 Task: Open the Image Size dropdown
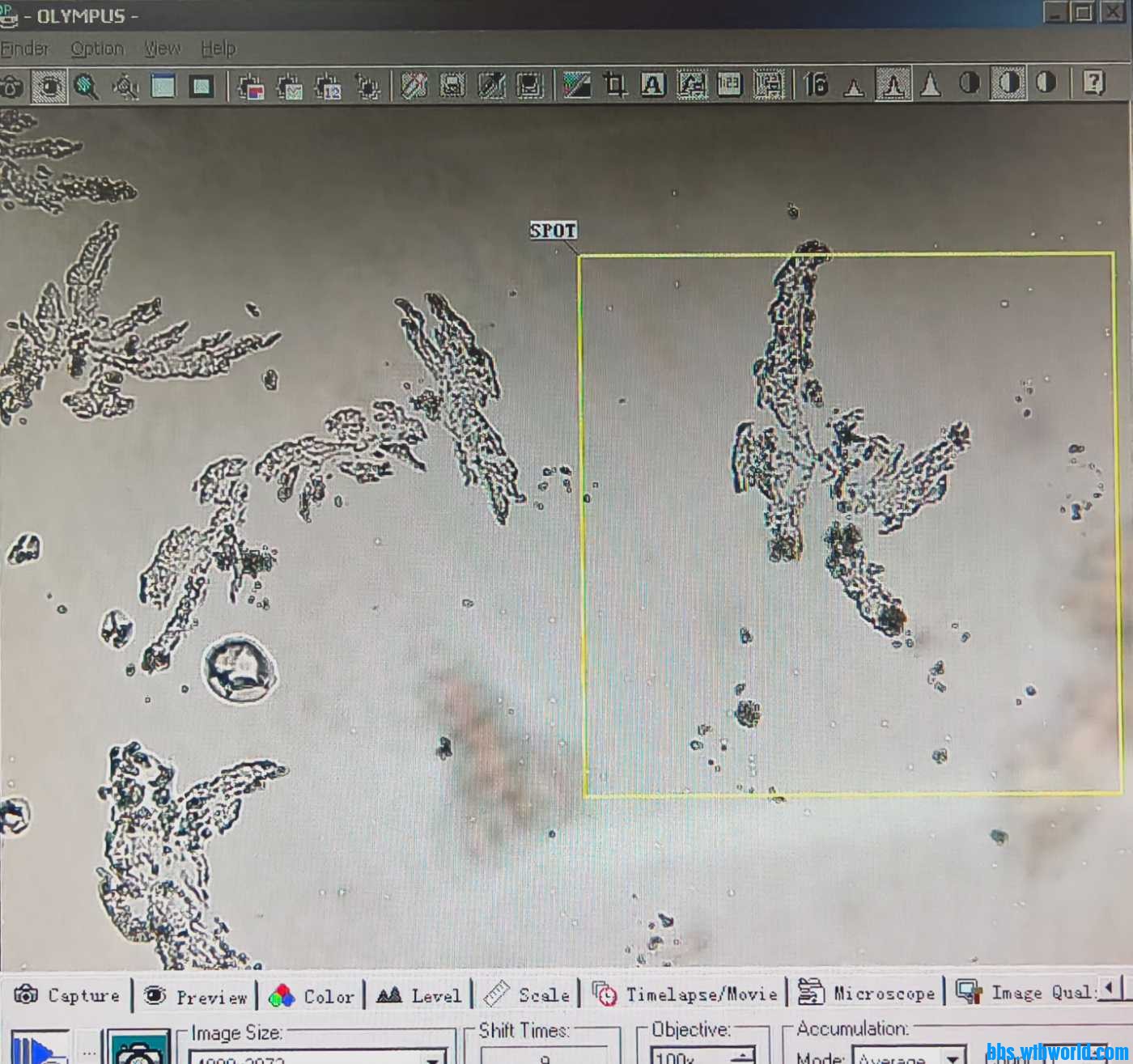pos(433,1057)
